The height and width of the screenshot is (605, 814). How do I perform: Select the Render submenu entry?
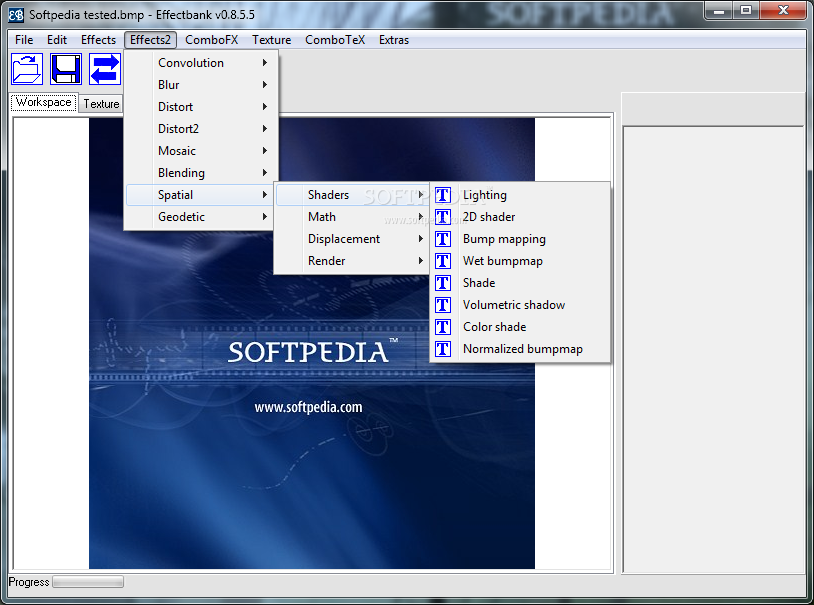click(x=352, y=261)
